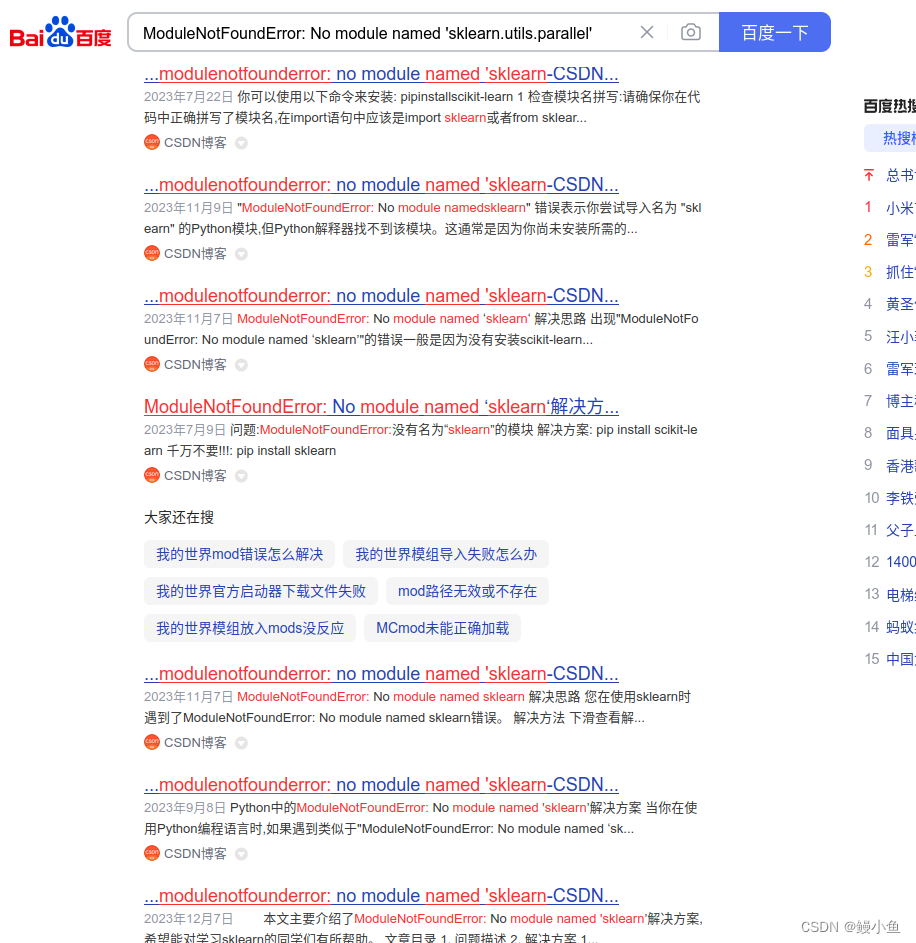
Task: Click related search 我的世界mod错误怎么解决
Action: point(239,554)
